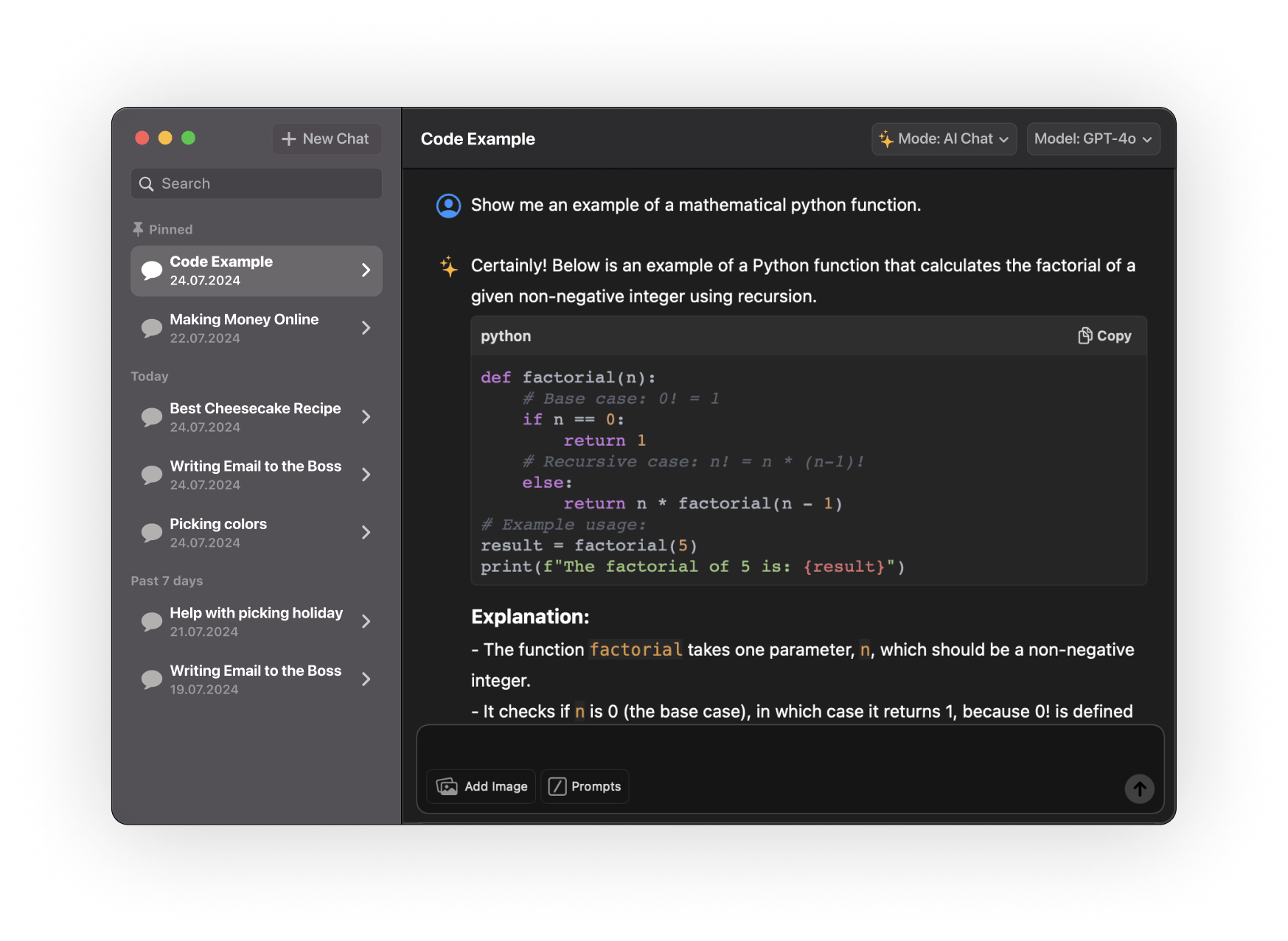1288x941 pixels.
Task: Click the Pinned pin icon
Action: [x=138, y=229]
